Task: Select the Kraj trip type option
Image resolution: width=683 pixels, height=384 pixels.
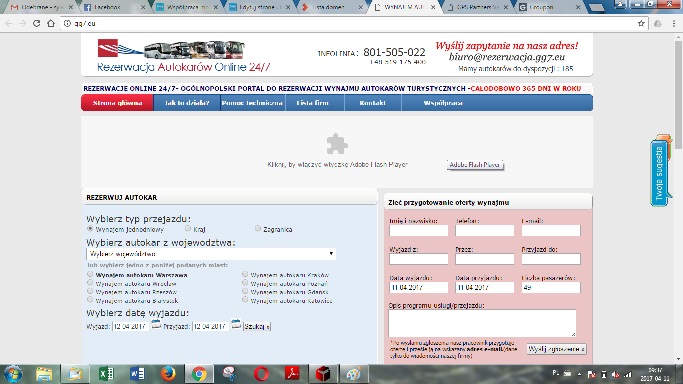Action: (x=188, y=228)
